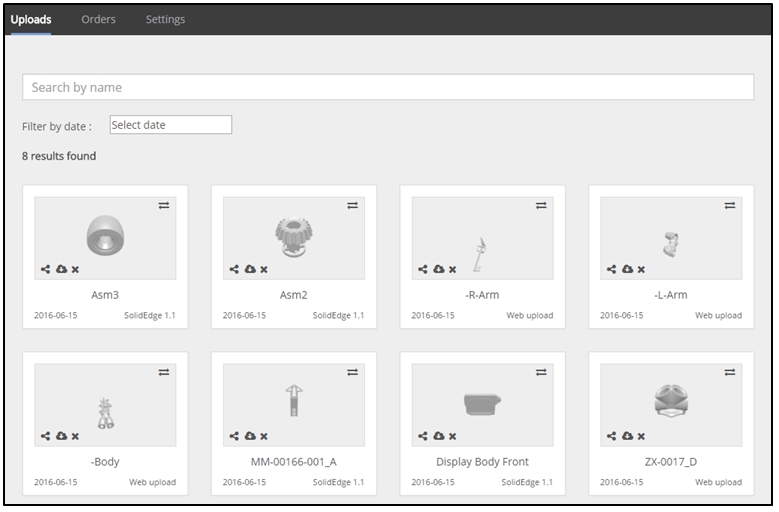779x512 pixels.
Task: Click swap arrows icon on MM-00166-001_A card
Action: point(353,372)
